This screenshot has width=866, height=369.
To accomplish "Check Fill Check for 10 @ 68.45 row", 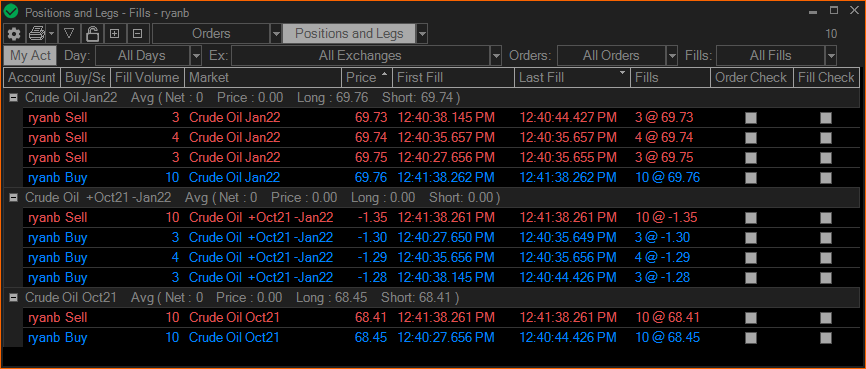I will (x=826, y=338).
